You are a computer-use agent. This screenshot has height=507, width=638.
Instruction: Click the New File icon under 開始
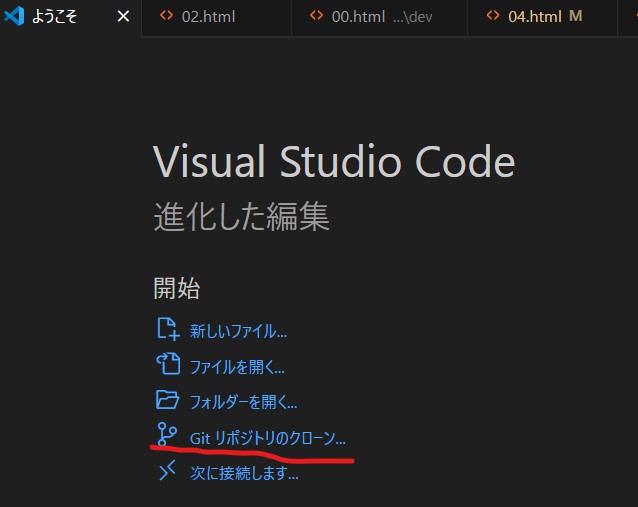pos(167,329)
